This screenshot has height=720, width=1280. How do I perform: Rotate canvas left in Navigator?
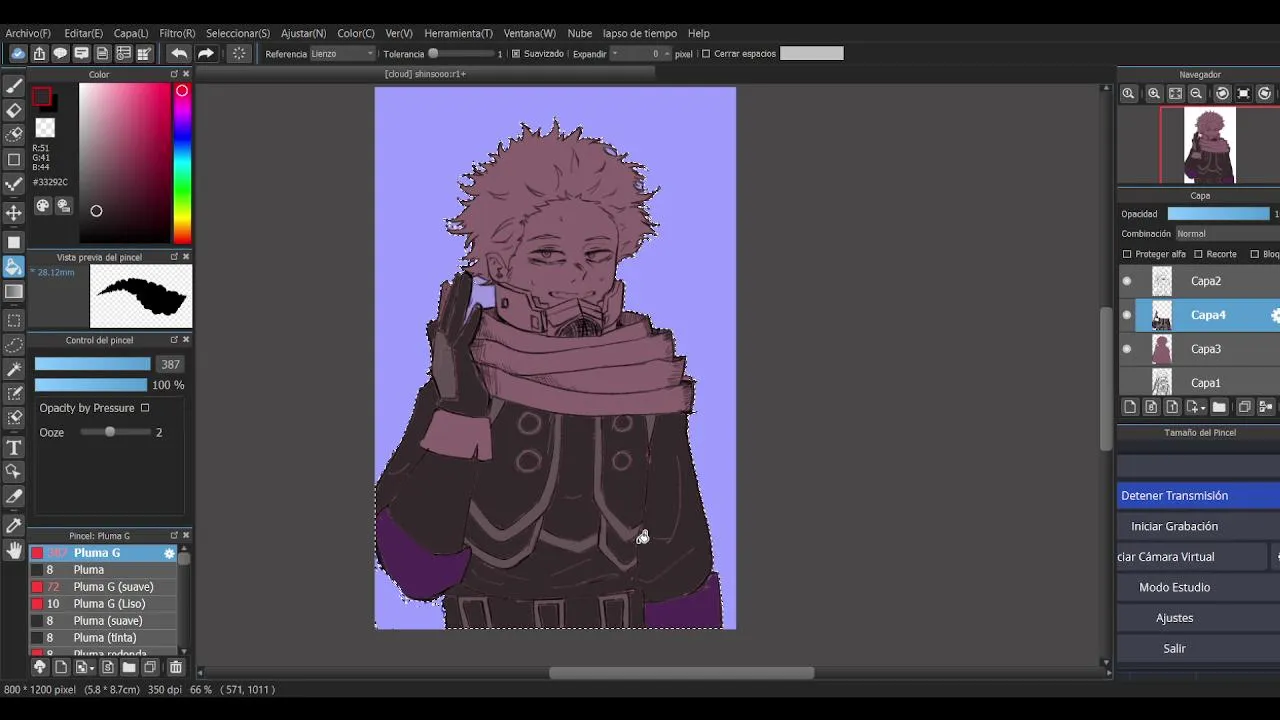coord(1222,93)
